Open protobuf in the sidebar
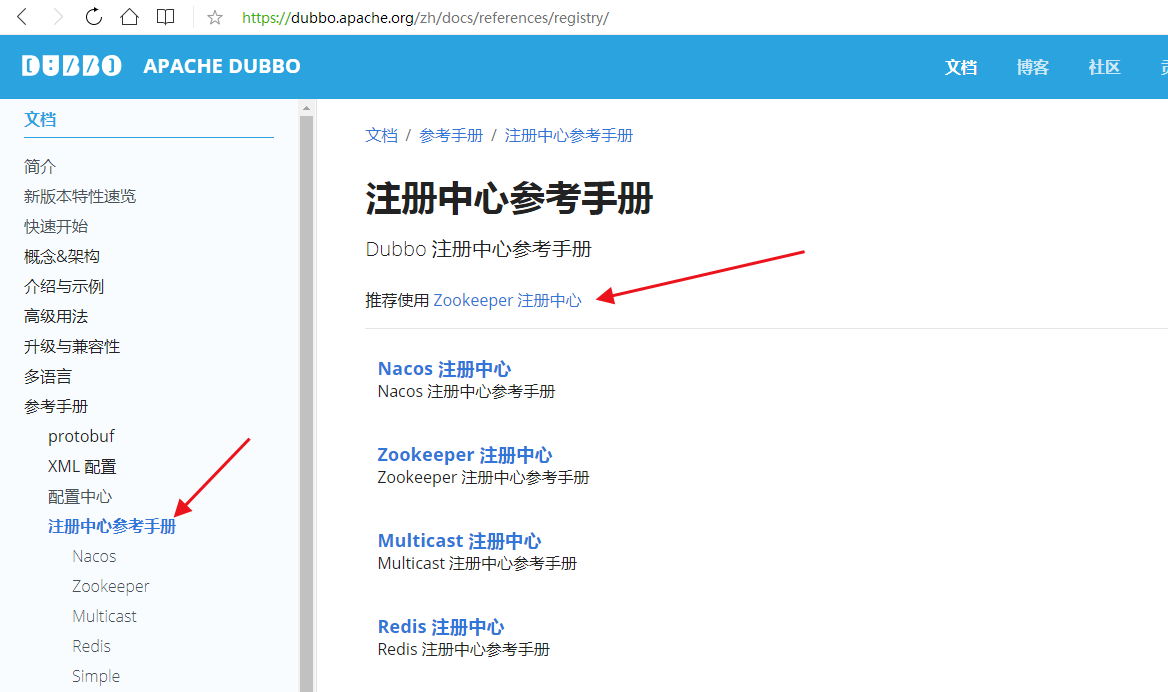1168x692 pixels. click(81, 437)
